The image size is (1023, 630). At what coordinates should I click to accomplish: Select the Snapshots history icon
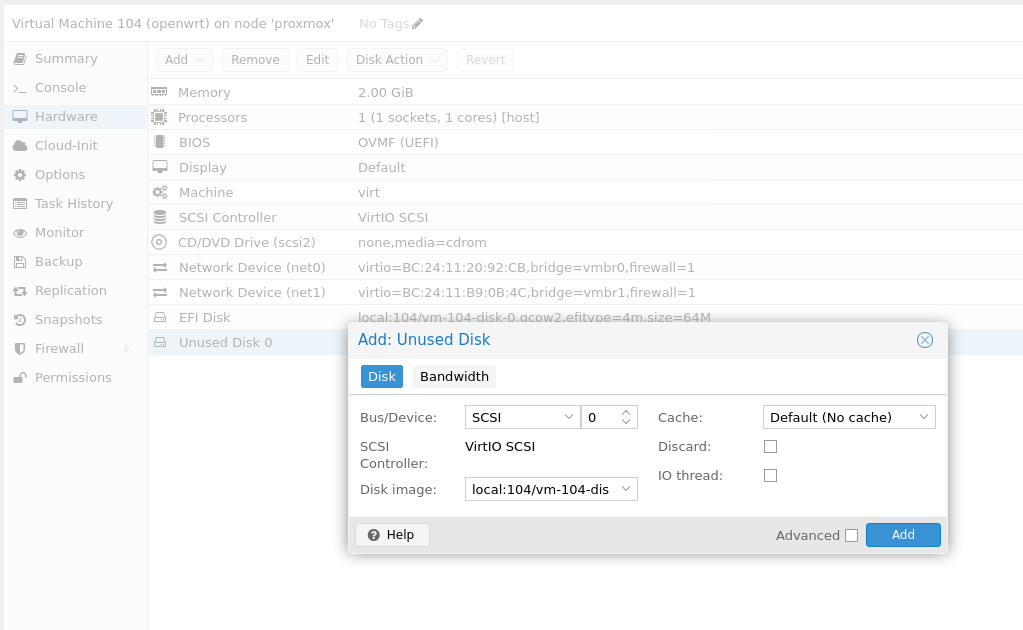pyautogui.click(x=19, y=320)
